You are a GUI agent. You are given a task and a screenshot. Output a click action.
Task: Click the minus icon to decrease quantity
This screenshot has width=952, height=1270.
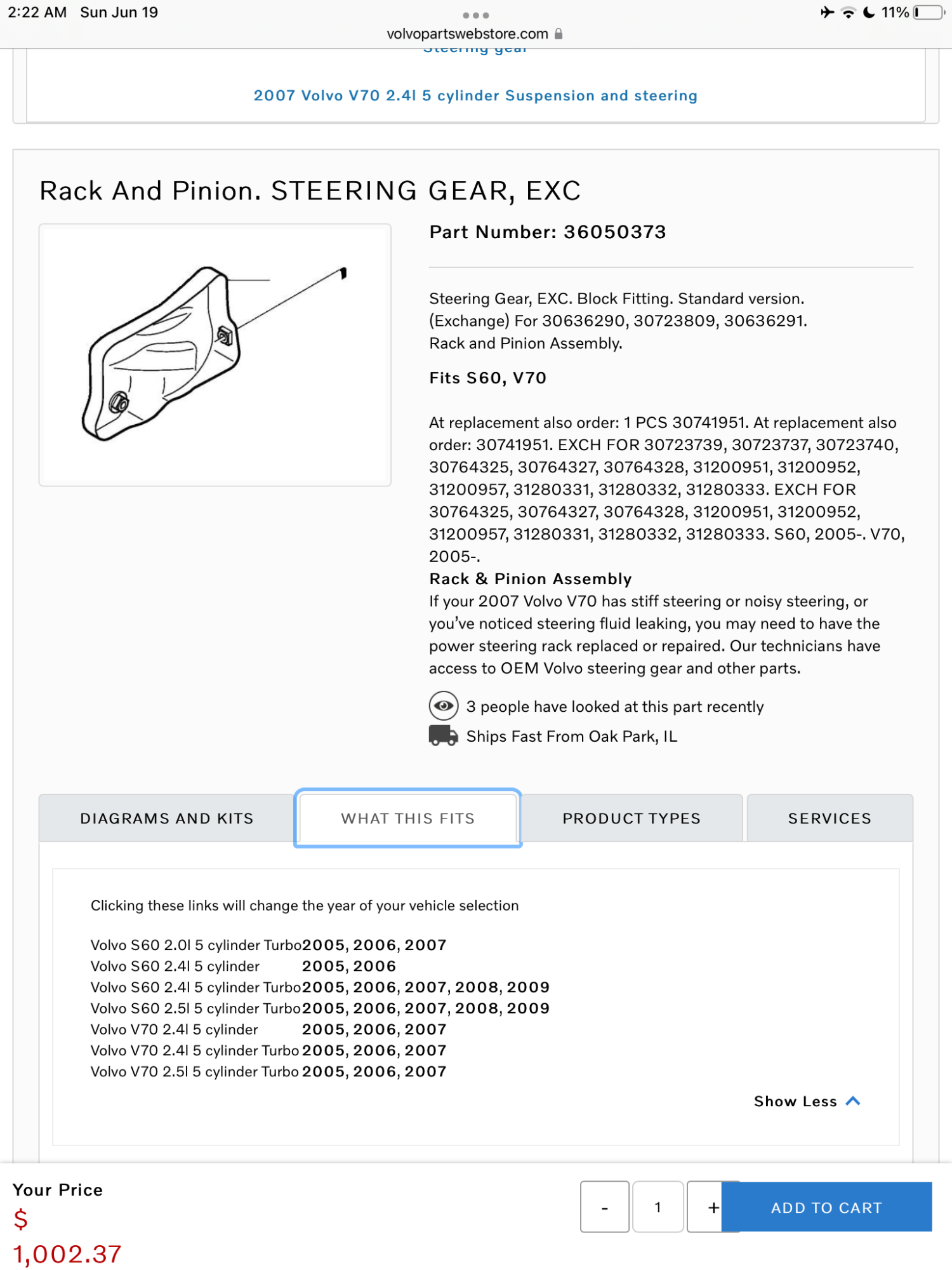[x=604, y=1207]
